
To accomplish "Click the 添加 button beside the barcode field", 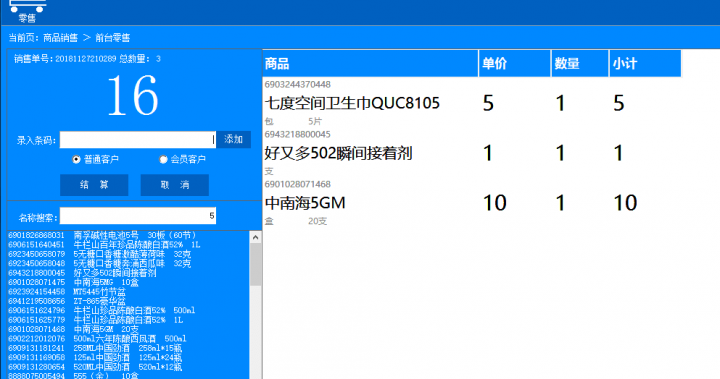I will coord(233,140).
